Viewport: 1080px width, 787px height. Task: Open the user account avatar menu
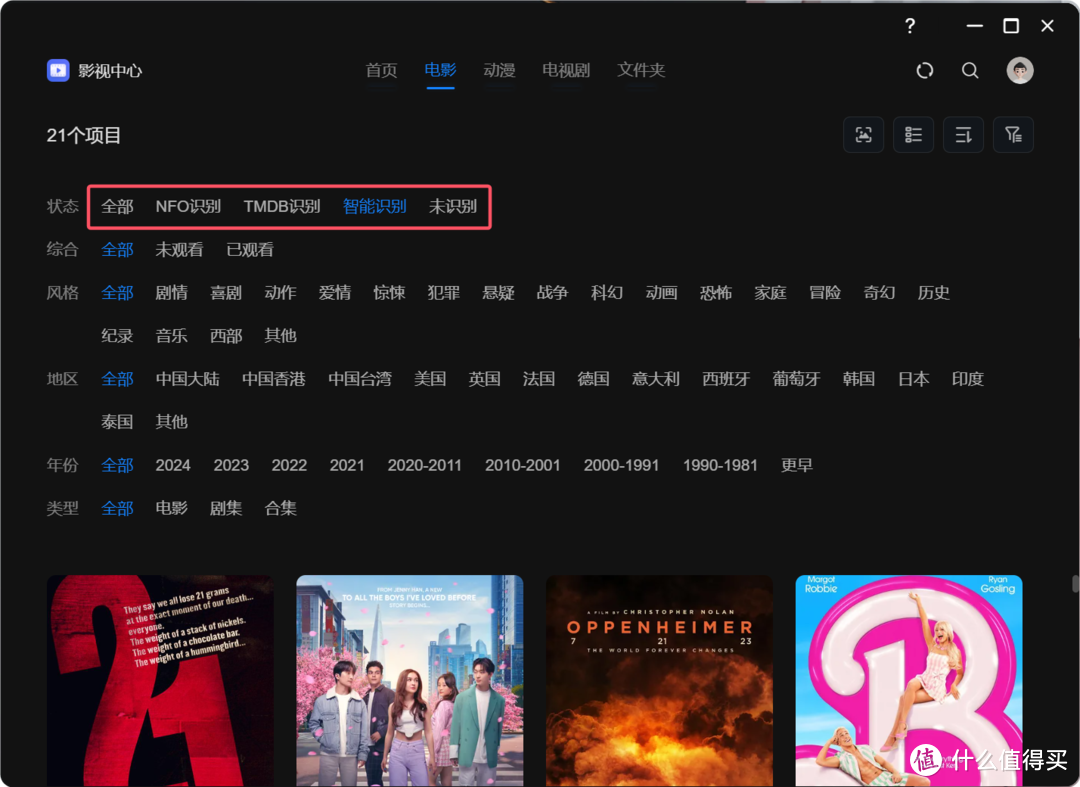pyautogui.click(x=1019, y=70)
